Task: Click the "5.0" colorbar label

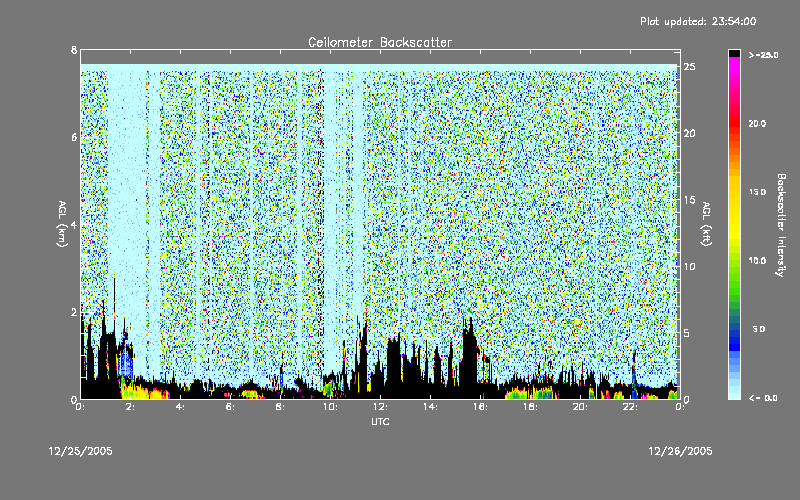Action: [x=759, y=329]
